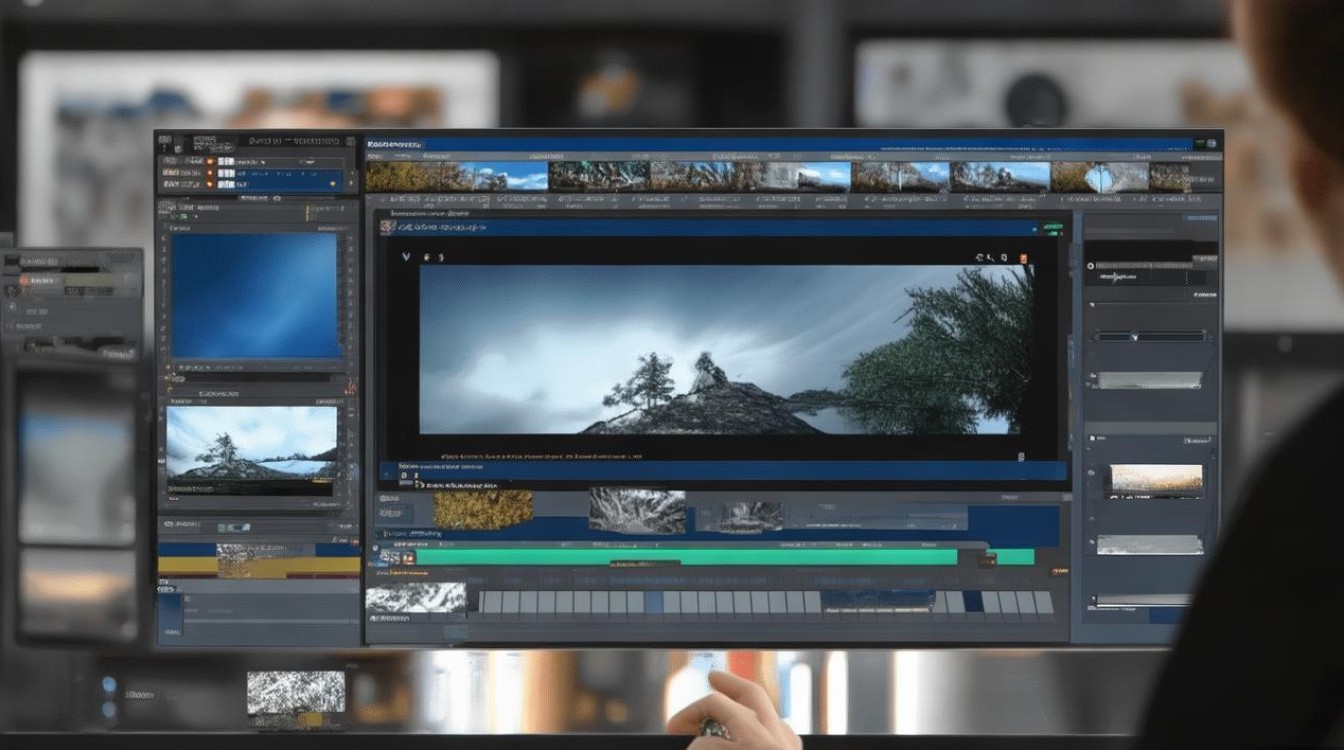Viewport: 1344px width, 750px height.
Task: Adjust the dark slider handle in right panel
Action: click(x=1133, y=337)
